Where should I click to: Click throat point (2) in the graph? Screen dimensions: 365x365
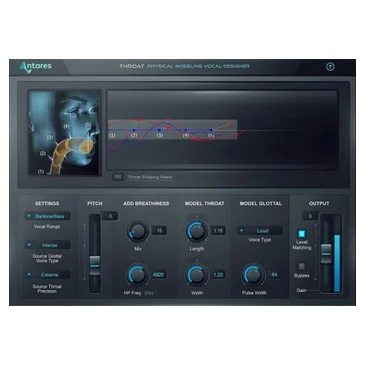(x=134, y=130)
